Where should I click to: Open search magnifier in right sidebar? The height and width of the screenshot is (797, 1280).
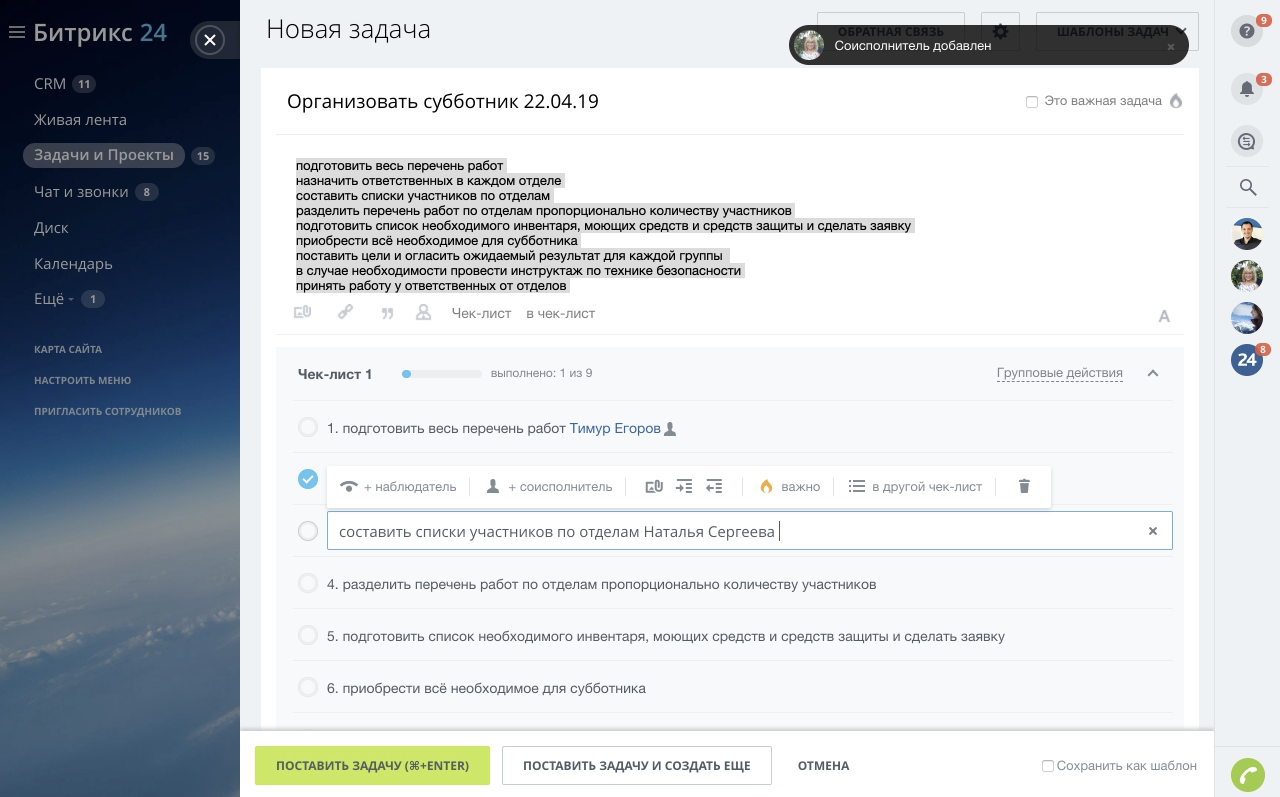pyautogui.click(x=1247, y=187)
